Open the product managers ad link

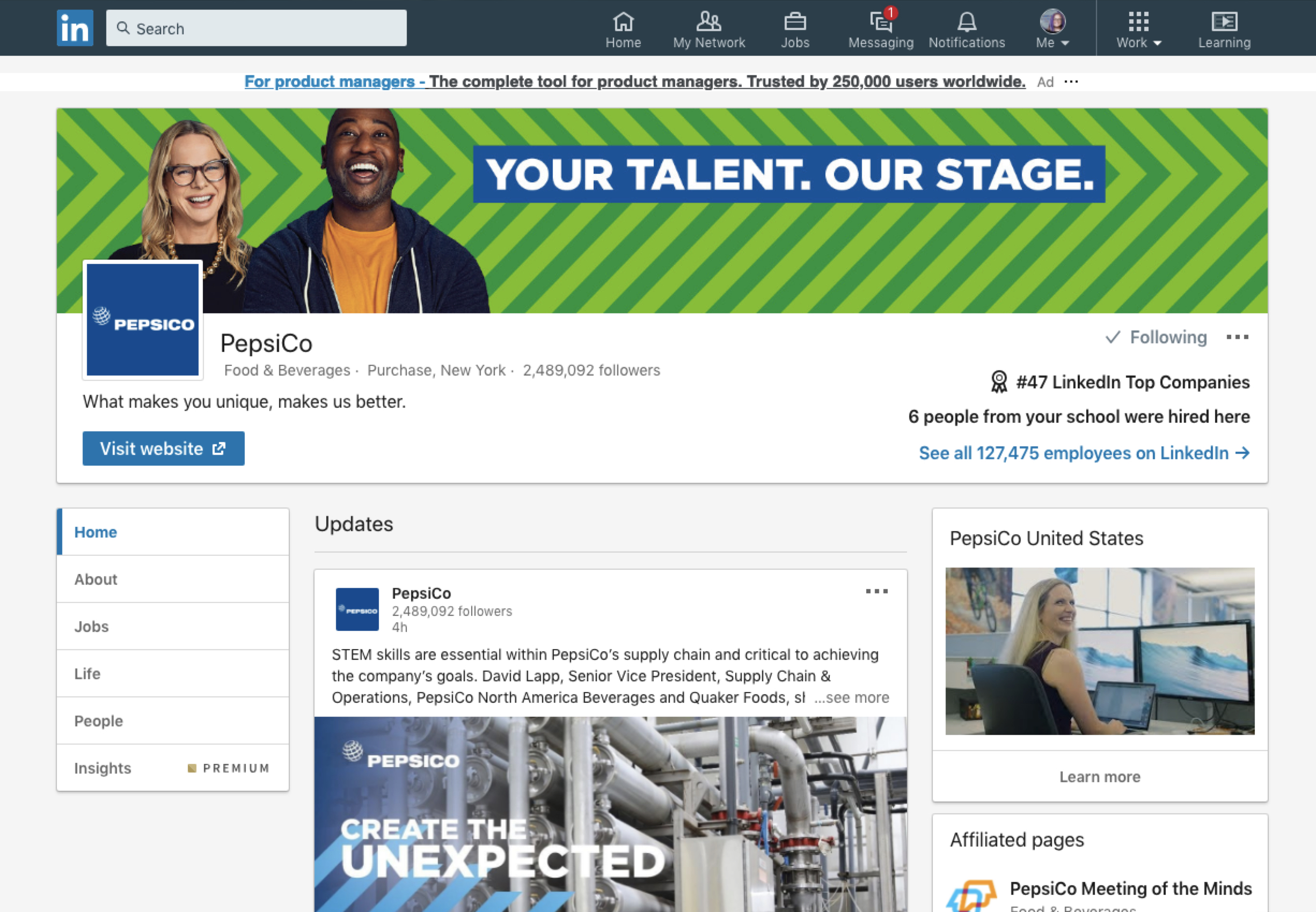pos(634,82)
